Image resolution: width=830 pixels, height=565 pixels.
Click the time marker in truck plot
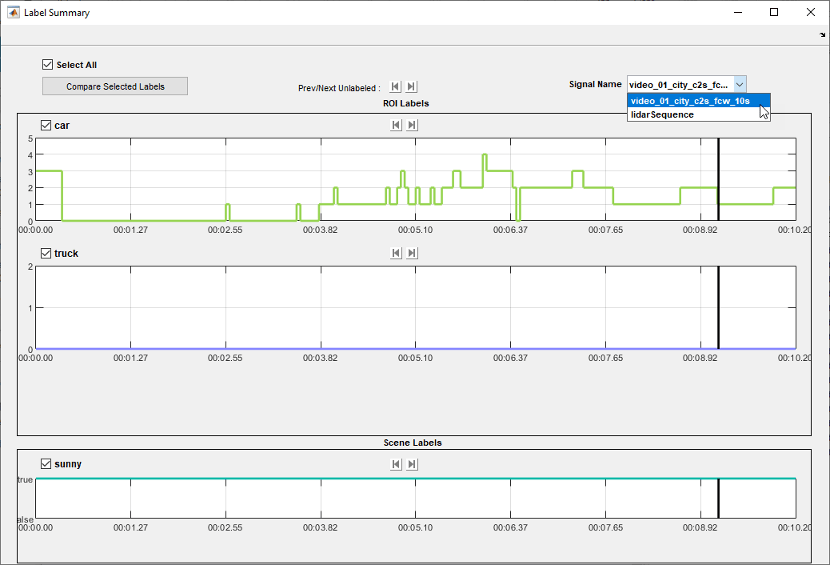tap(718, 307)
